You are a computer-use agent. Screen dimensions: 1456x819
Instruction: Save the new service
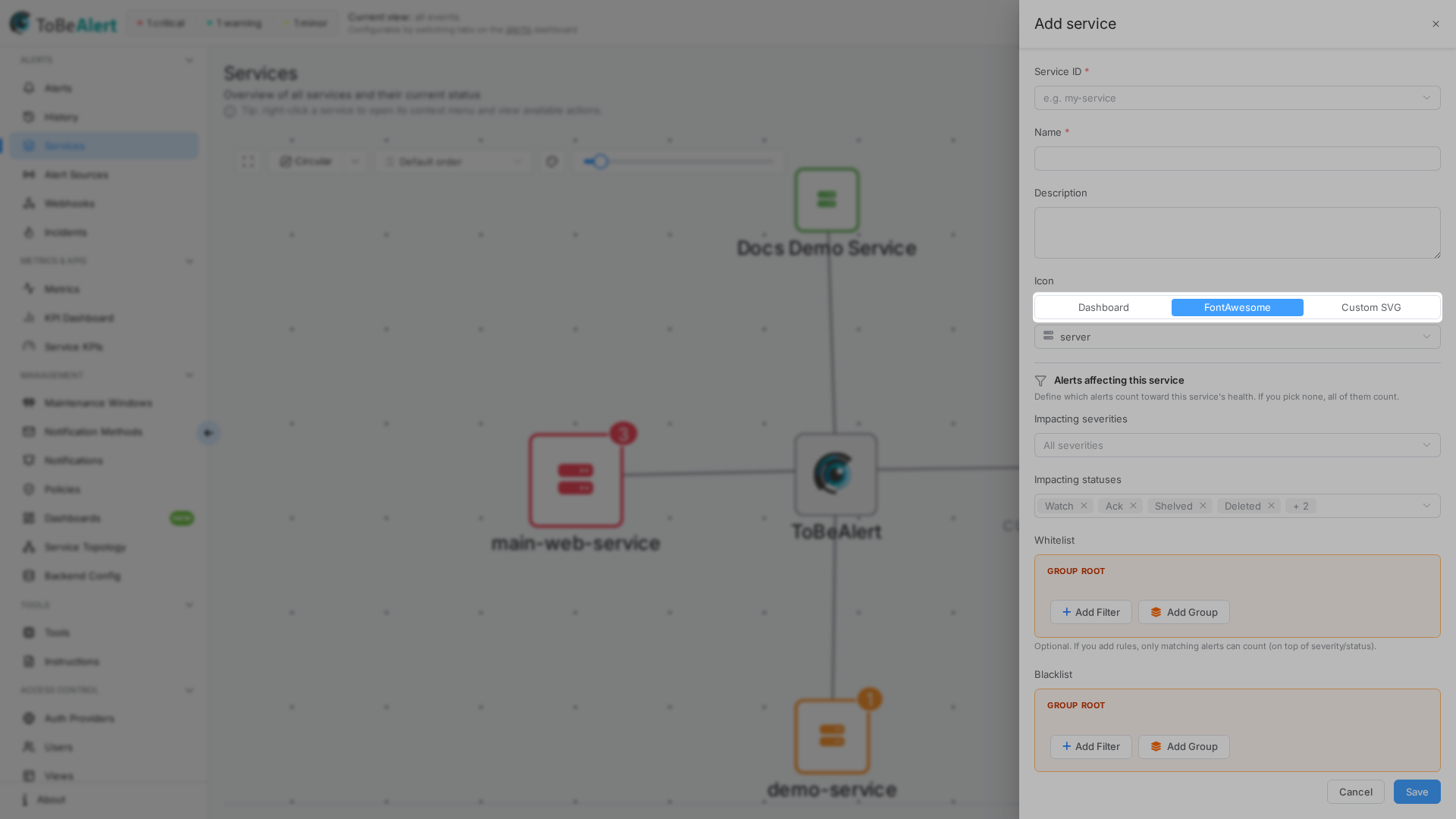click(x=1417, y=792)
